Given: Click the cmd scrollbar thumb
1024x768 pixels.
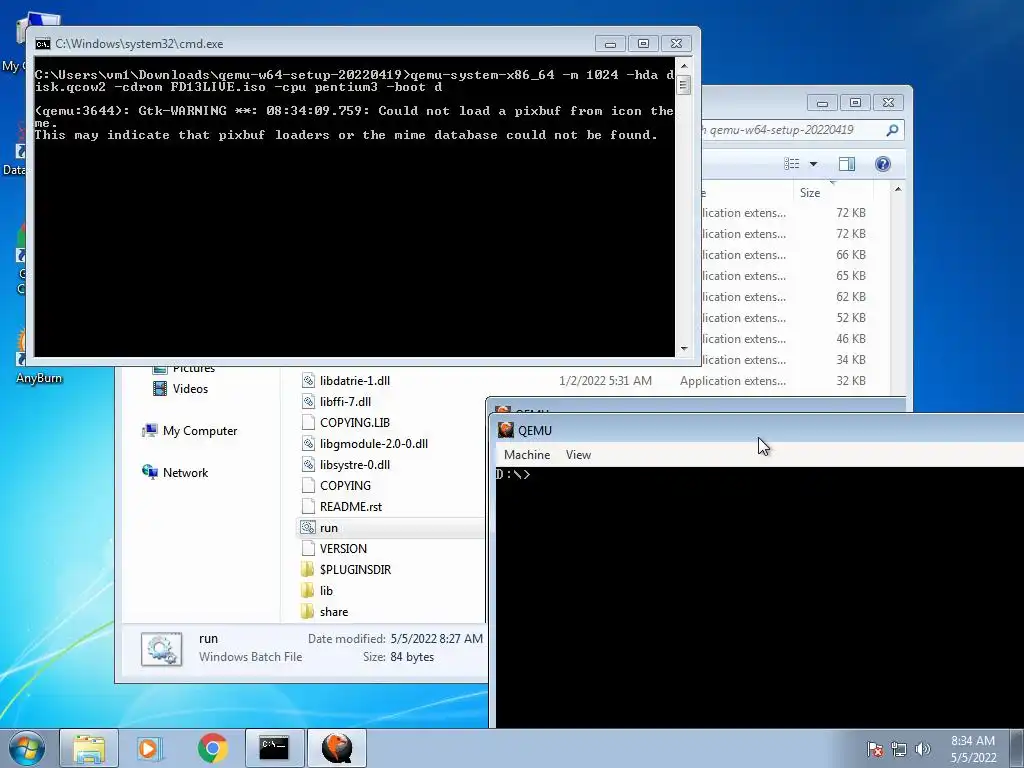Looking at the screenshot, I should (x=684, y=85).
